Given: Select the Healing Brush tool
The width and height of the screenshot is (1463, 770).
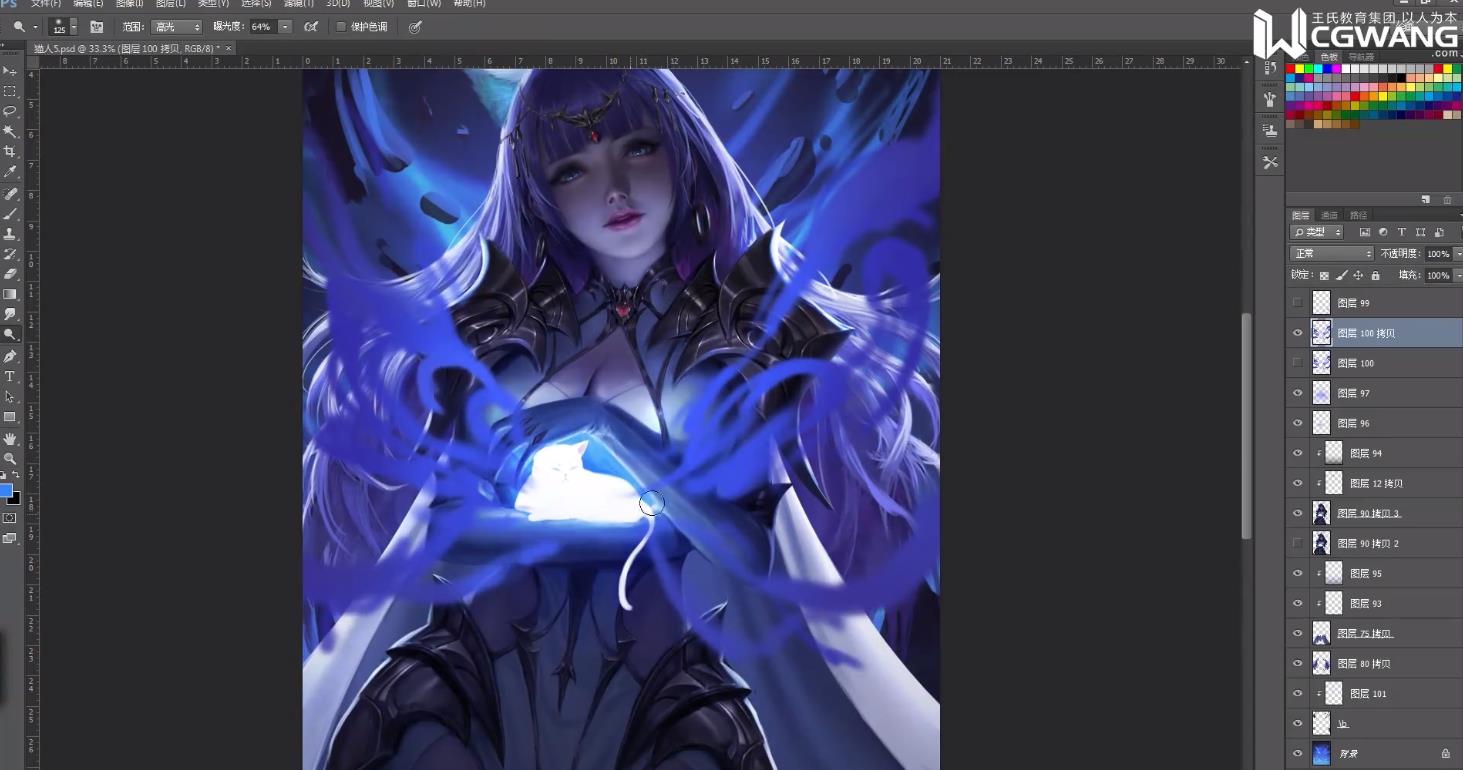Looking at the screenshot, I should tap(10, 193).
